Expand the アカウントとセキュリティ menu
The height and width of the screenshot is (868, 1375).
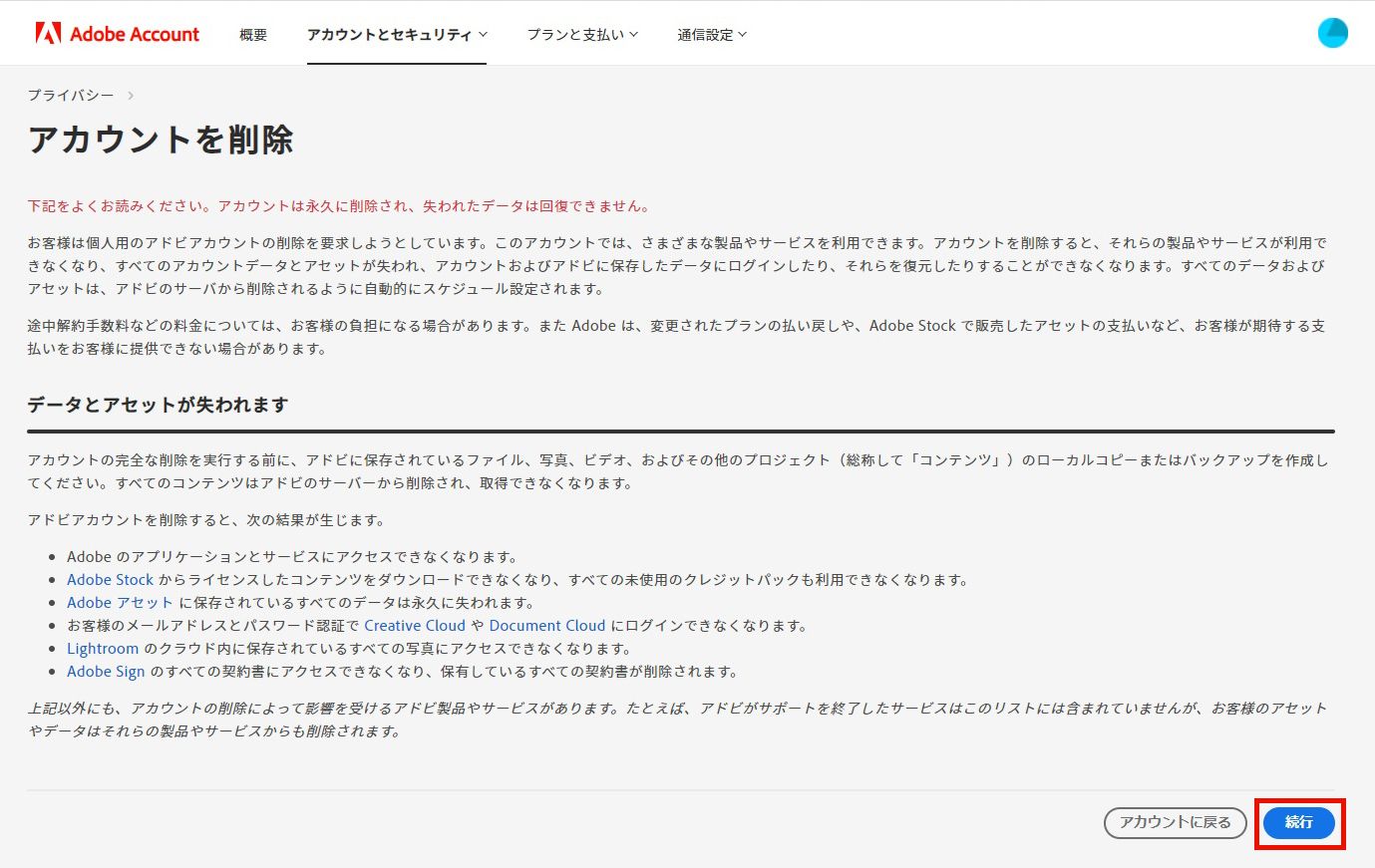point(397,35)
